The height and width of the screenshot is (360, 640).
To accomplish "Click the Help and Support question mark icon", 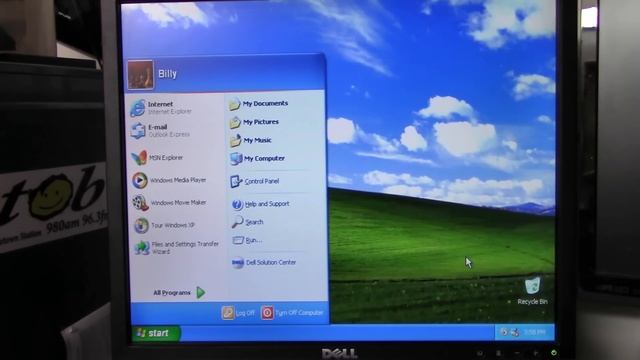I will (237, 204).
